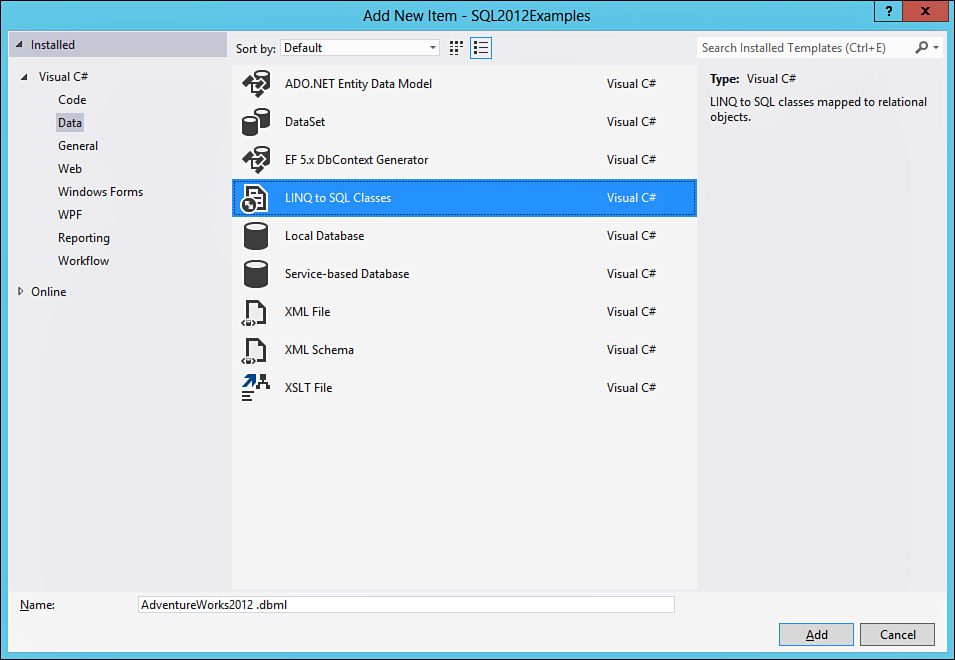Choose the EF 5.x DbContext Generator icon

coord(256,160)
